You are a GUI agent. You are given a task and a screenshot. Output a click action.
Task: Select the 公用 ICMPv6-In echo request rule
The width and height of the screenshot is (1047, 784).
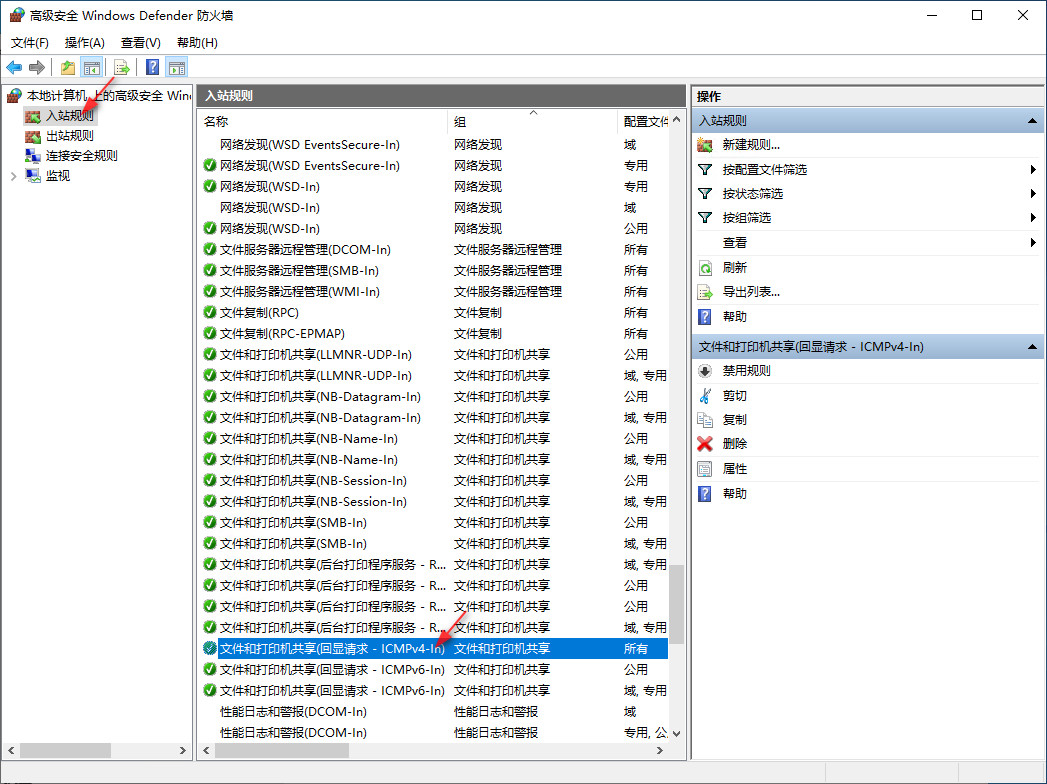point(434,669)
